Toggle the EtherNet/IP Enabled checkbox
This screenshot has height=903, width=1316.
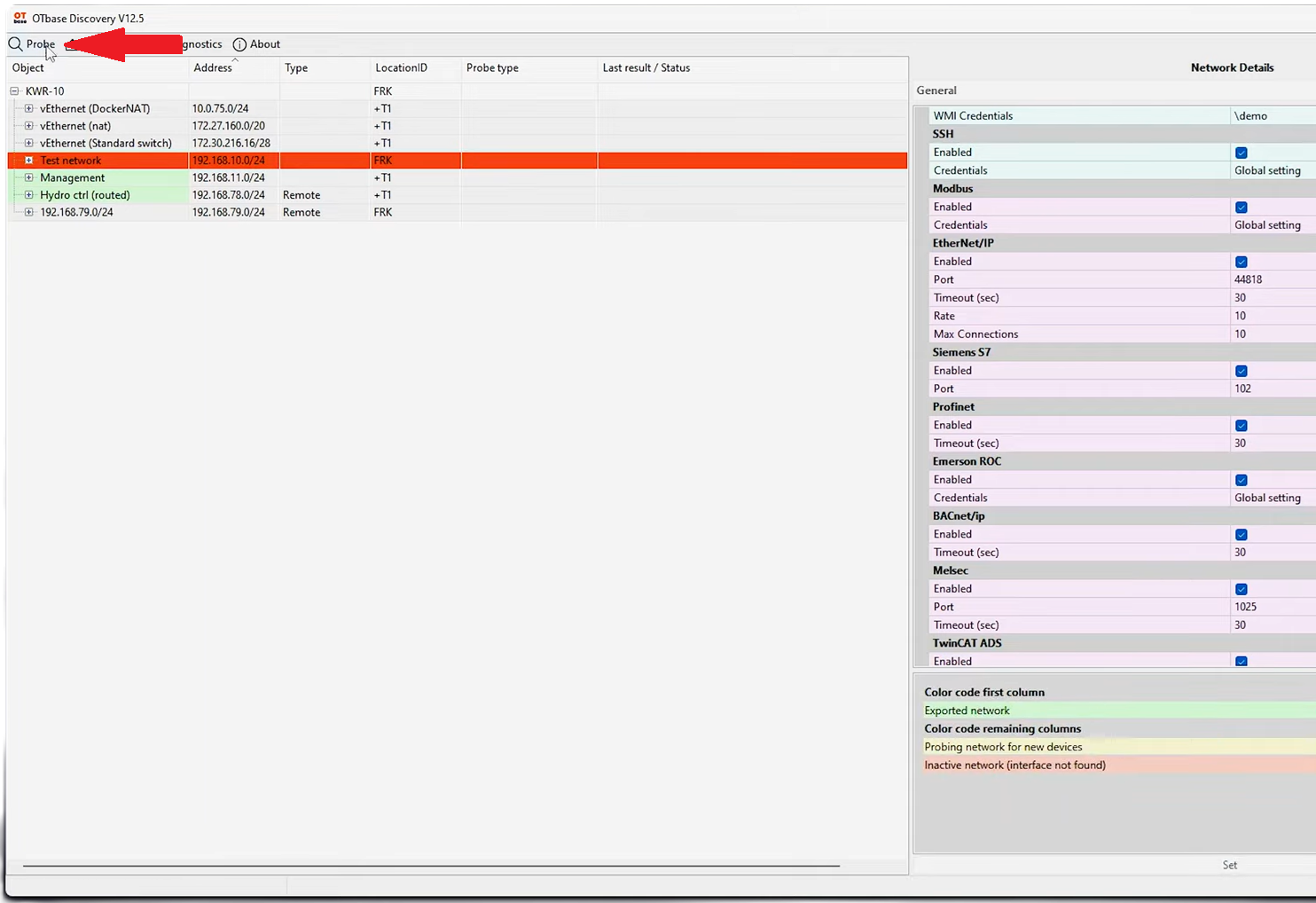[x=1242, y=262]
